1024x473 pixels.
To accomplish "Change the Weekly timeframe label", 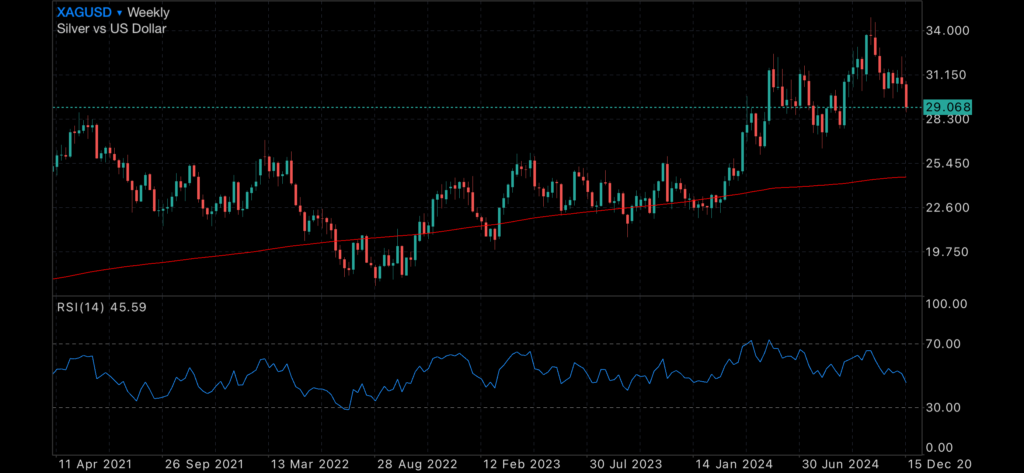I will [148, 12].
